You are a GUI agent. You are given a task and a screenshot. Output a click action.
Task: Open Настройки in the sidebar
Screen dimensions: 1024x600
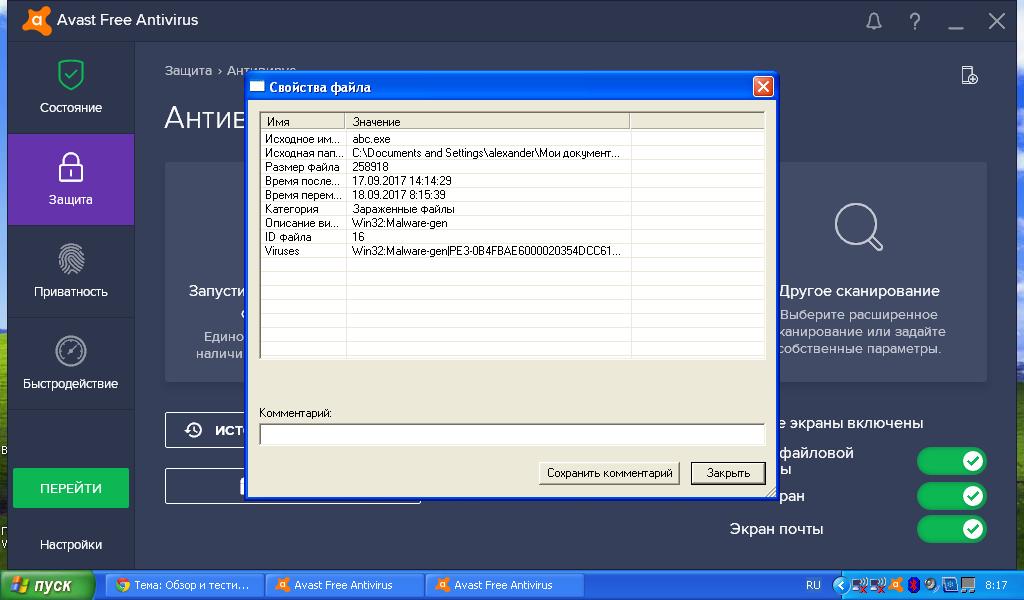pos(71,545)
